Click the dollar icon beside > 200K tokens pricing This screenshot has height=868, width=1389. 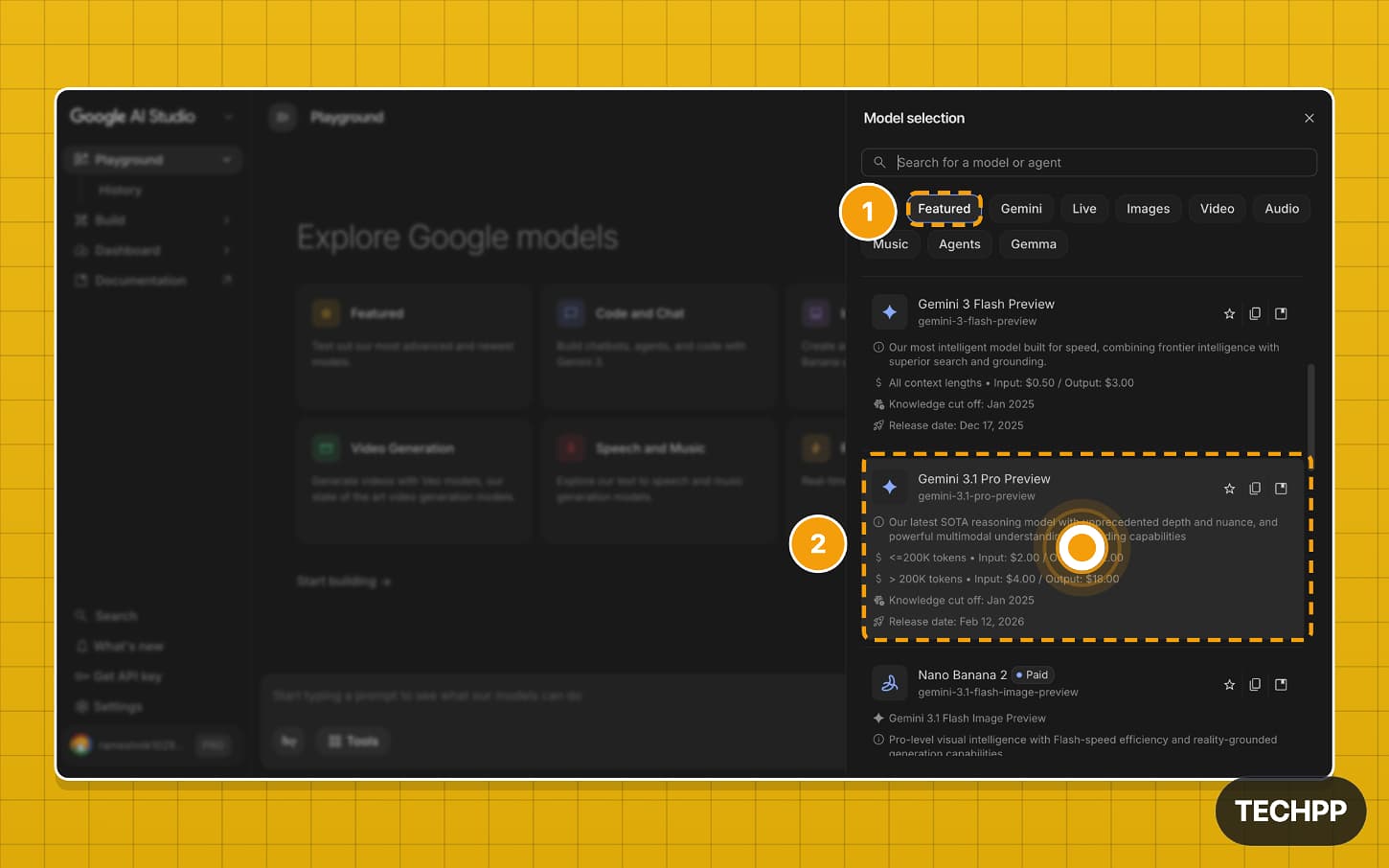878,579
